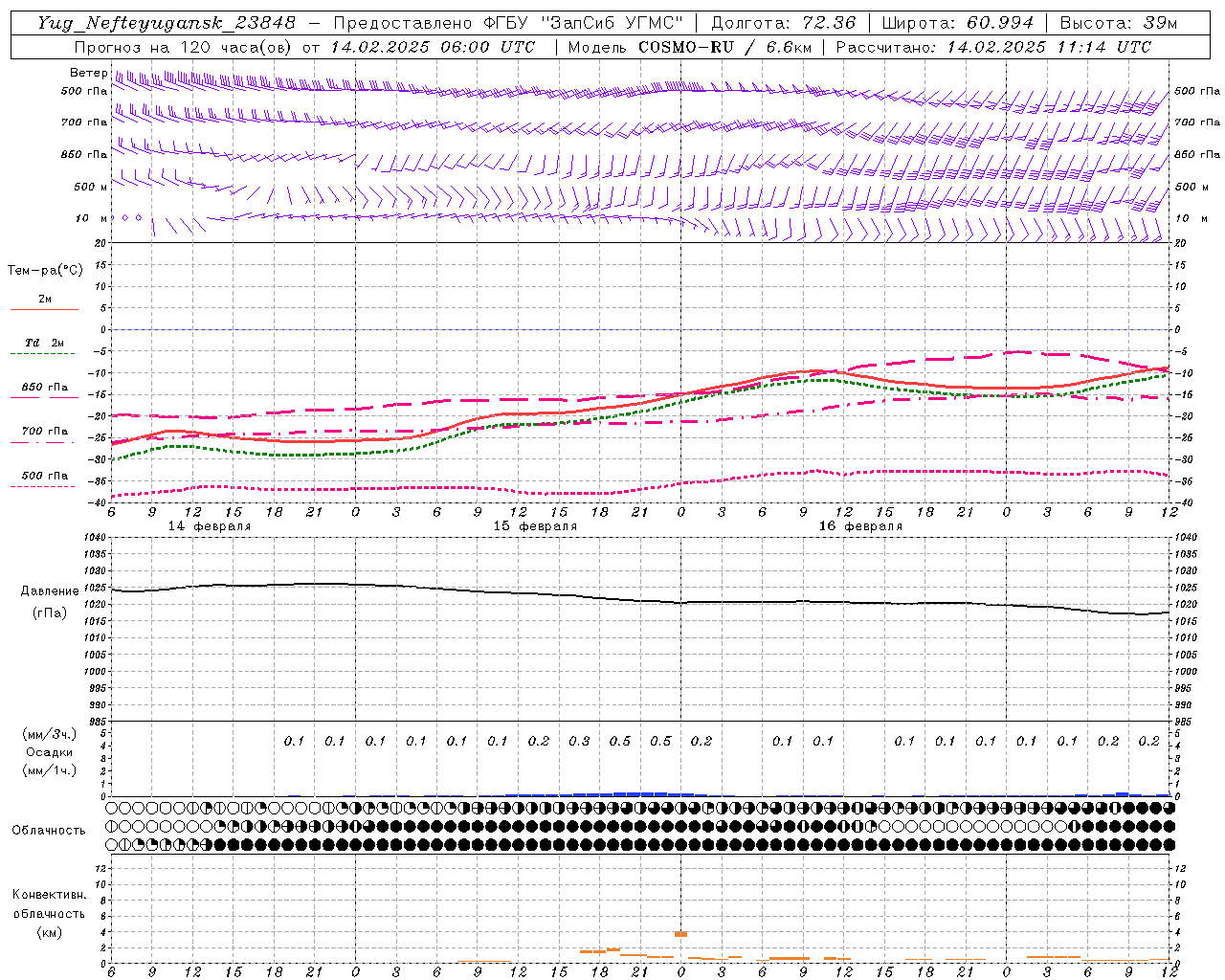
Task: Click the black pressure curve line
Action: pyautogui.click(x=641, y=599)
